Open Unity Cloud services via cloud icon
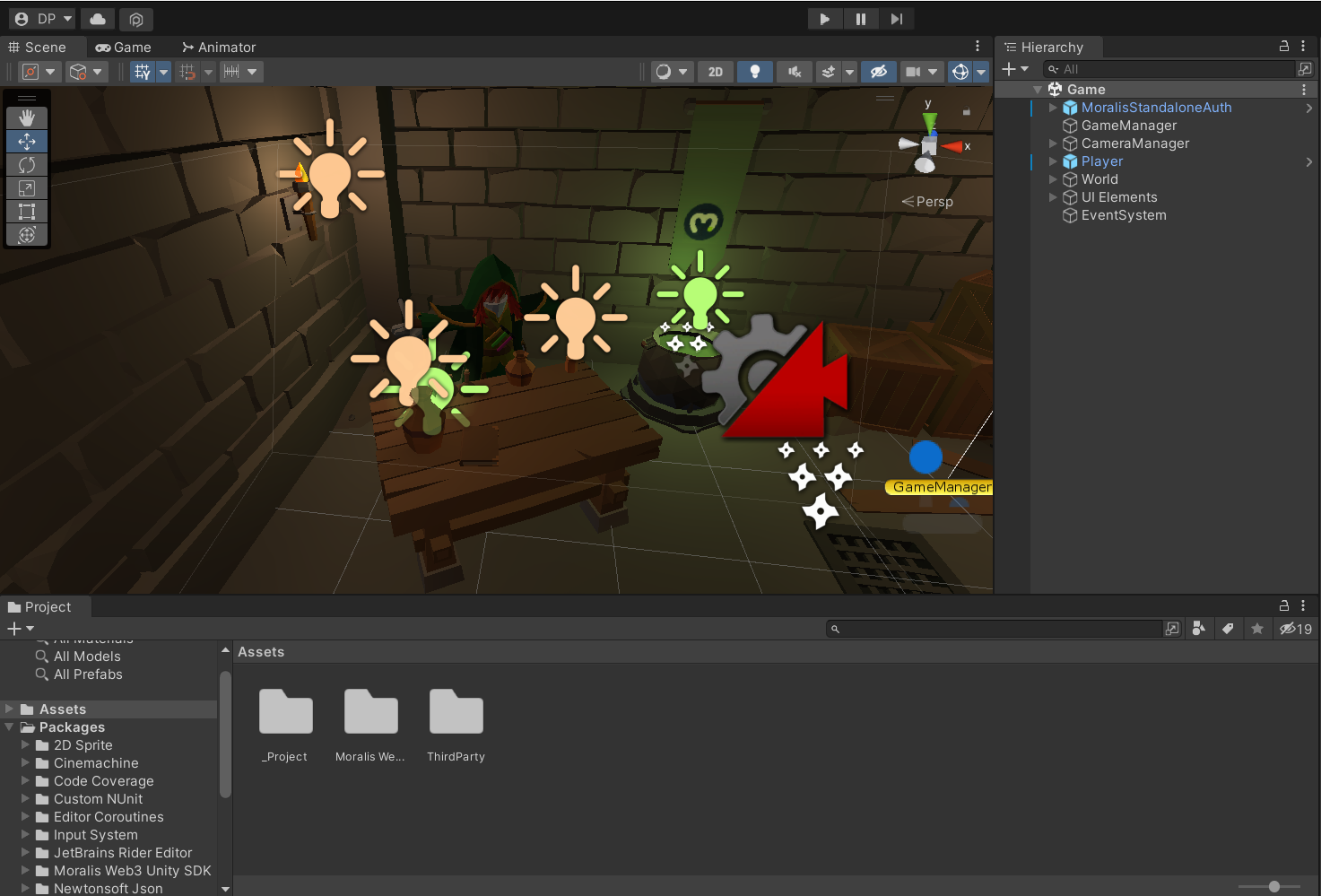Screen dimensions: 1321x896 point(98,19)
